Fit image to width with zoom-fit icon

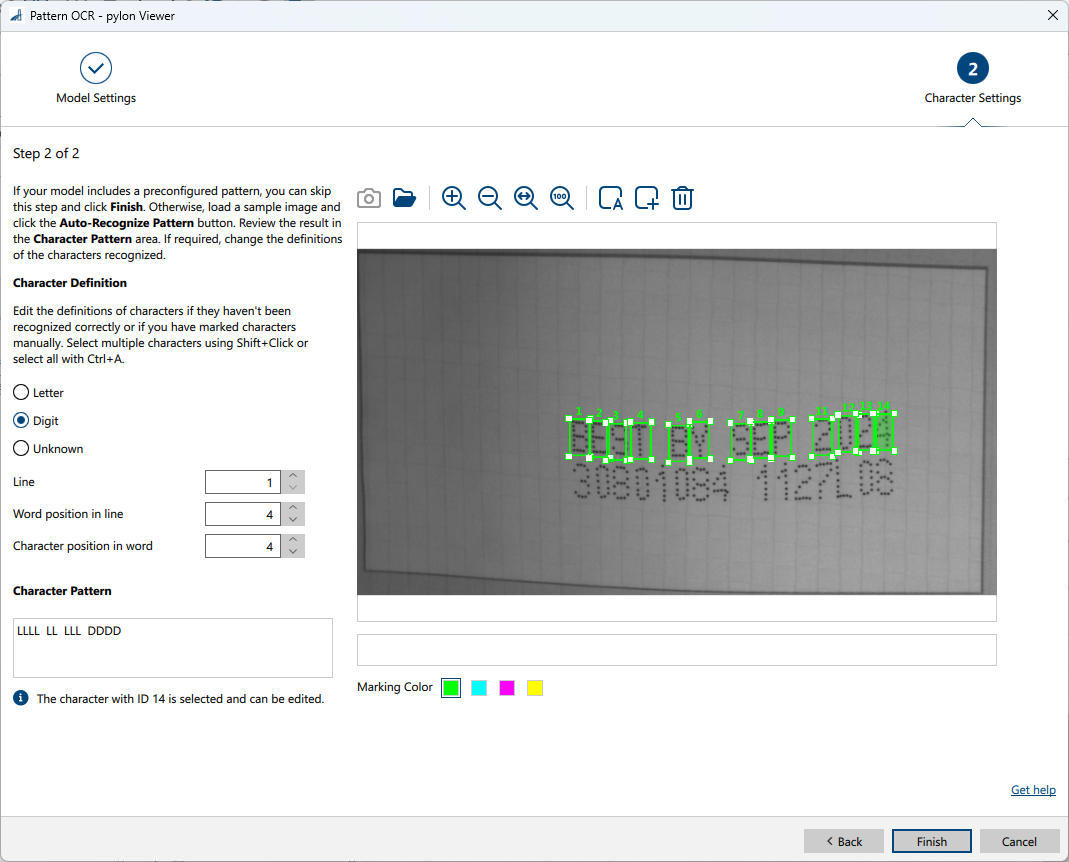(526, 198)
